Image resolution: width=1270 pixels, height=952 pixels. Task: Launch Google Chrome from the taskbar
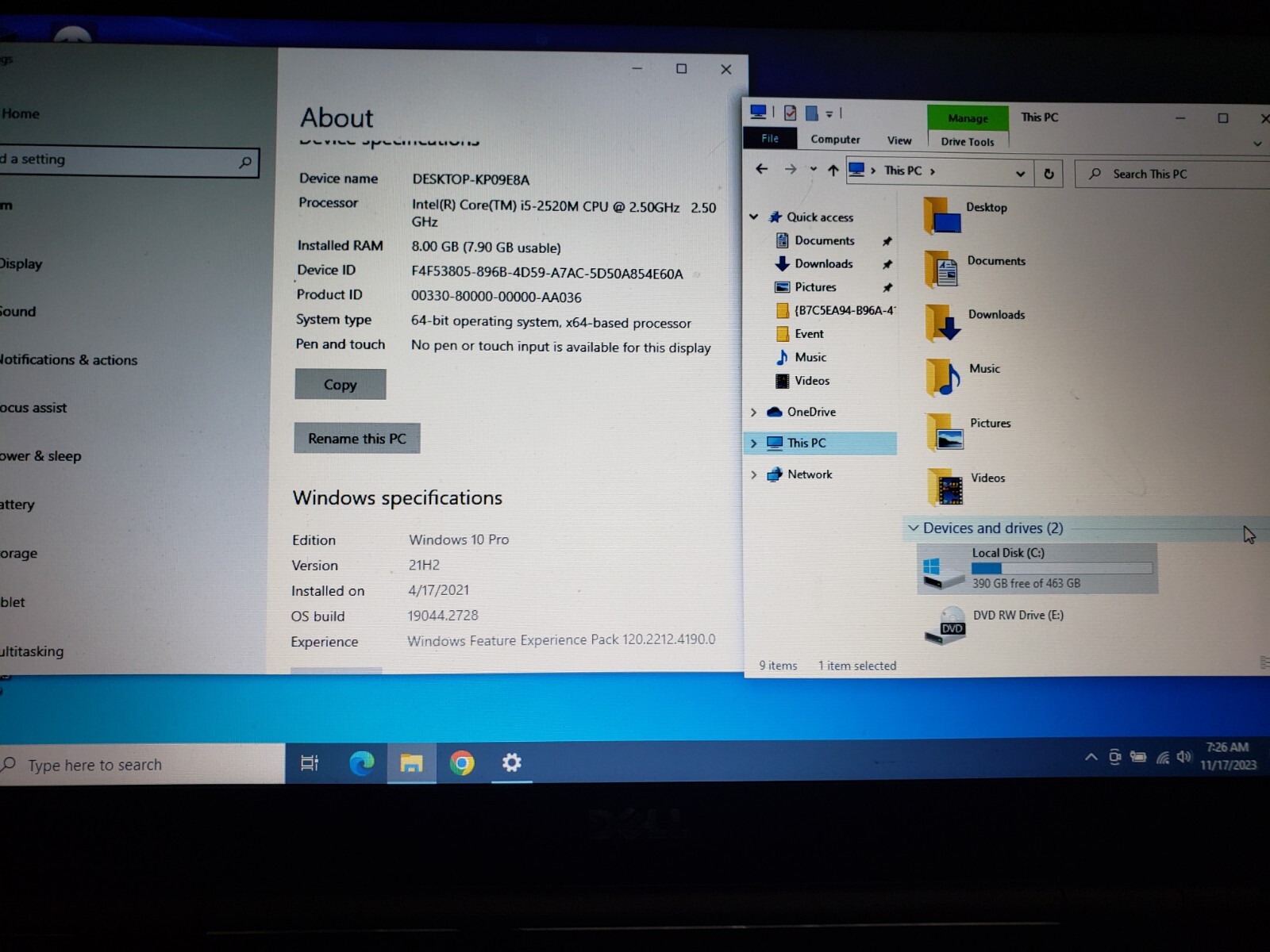(462, 763)
